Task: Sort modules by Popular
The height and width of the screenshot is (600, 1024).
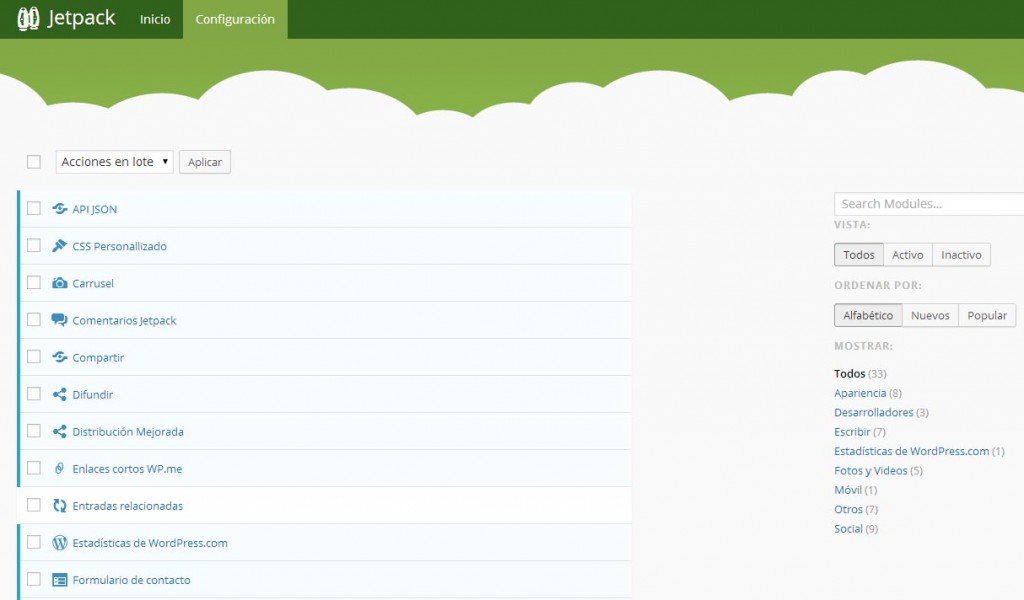Action: click(x=987, y=315)
